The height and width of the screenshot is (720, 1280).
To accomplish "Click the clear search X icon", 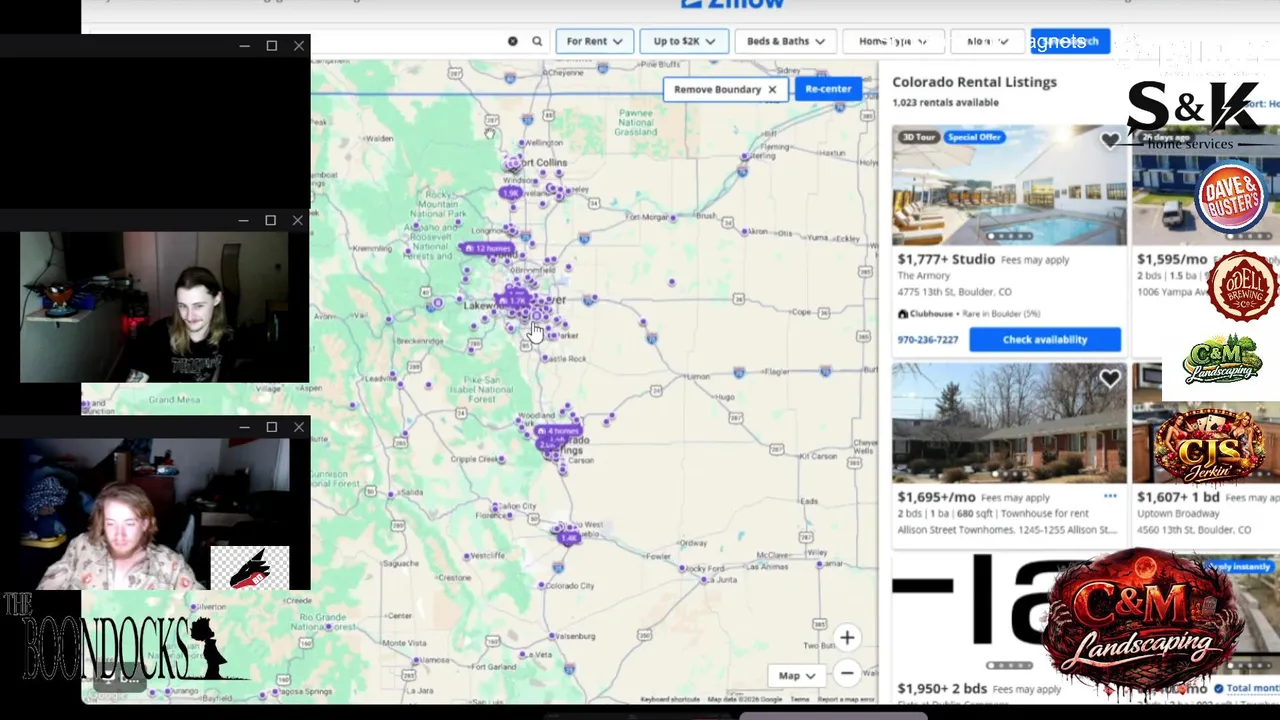I will [x=513, y=41].
